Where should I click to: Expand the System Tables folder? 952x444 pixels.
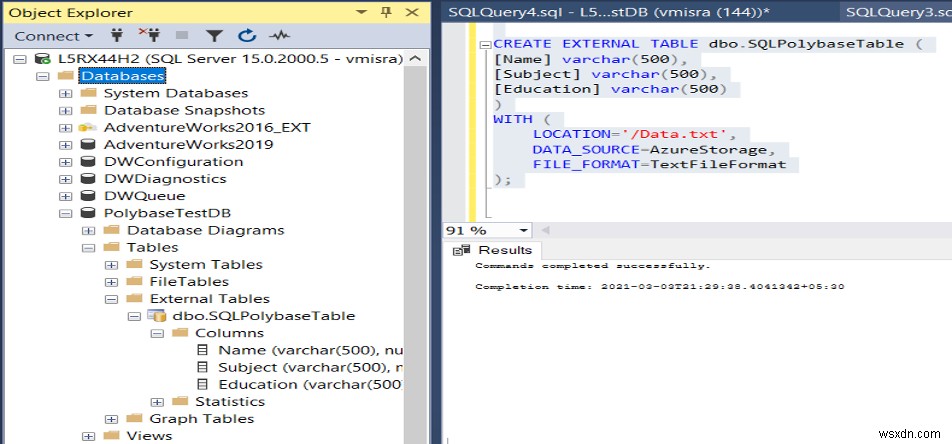[111, 265]
